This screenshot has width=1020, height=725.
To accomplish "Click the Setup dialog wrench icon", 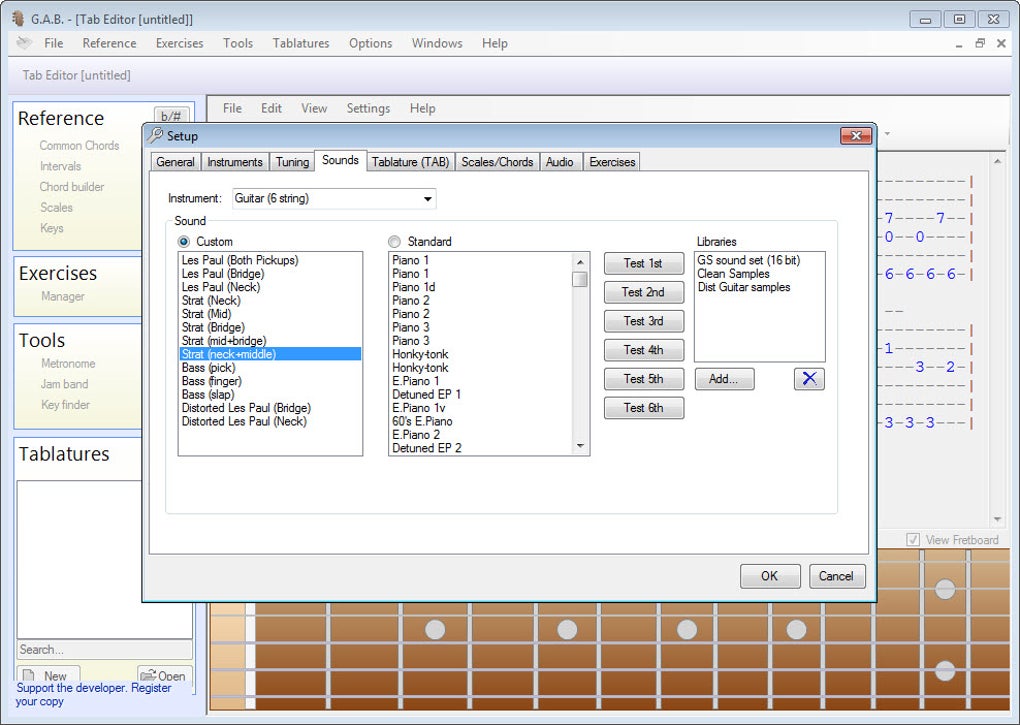I will [x=155, y=135].
